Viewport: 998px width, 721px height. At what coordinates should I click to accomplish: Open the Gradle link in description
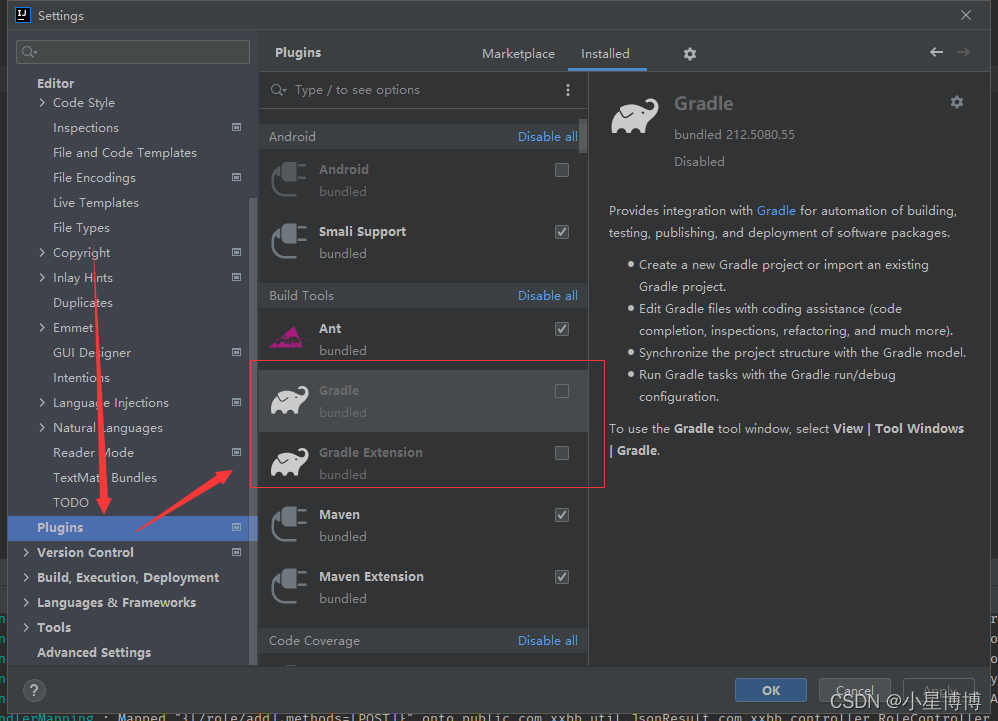pos(776,211)
